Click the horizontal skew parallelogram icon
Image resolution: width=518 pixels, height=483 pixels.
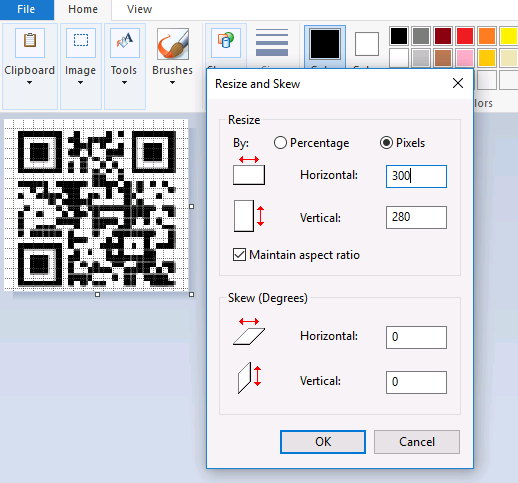(249, 331)
